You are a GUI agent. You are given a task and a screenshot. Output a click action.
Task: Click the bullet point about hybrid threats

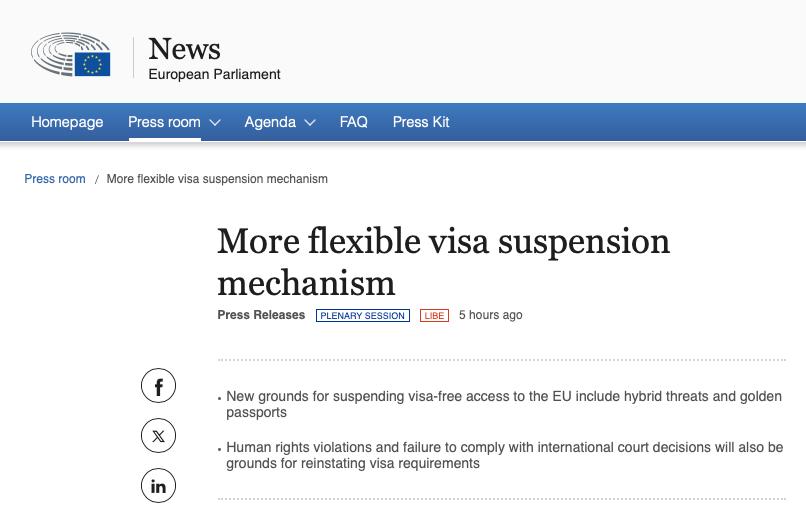[x=504, y=404]
